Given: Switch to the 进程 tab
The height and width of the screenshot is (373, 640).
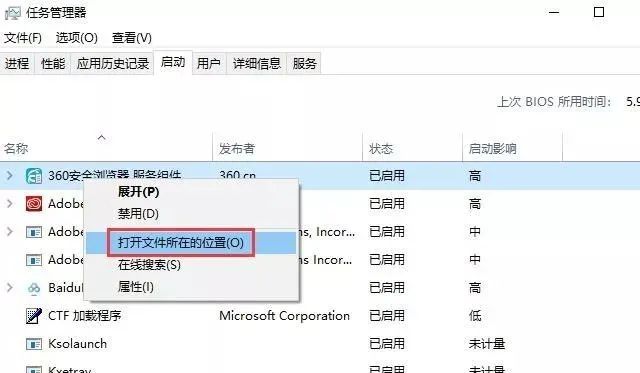Looking at the screenshot, I should tap(17, 64).
